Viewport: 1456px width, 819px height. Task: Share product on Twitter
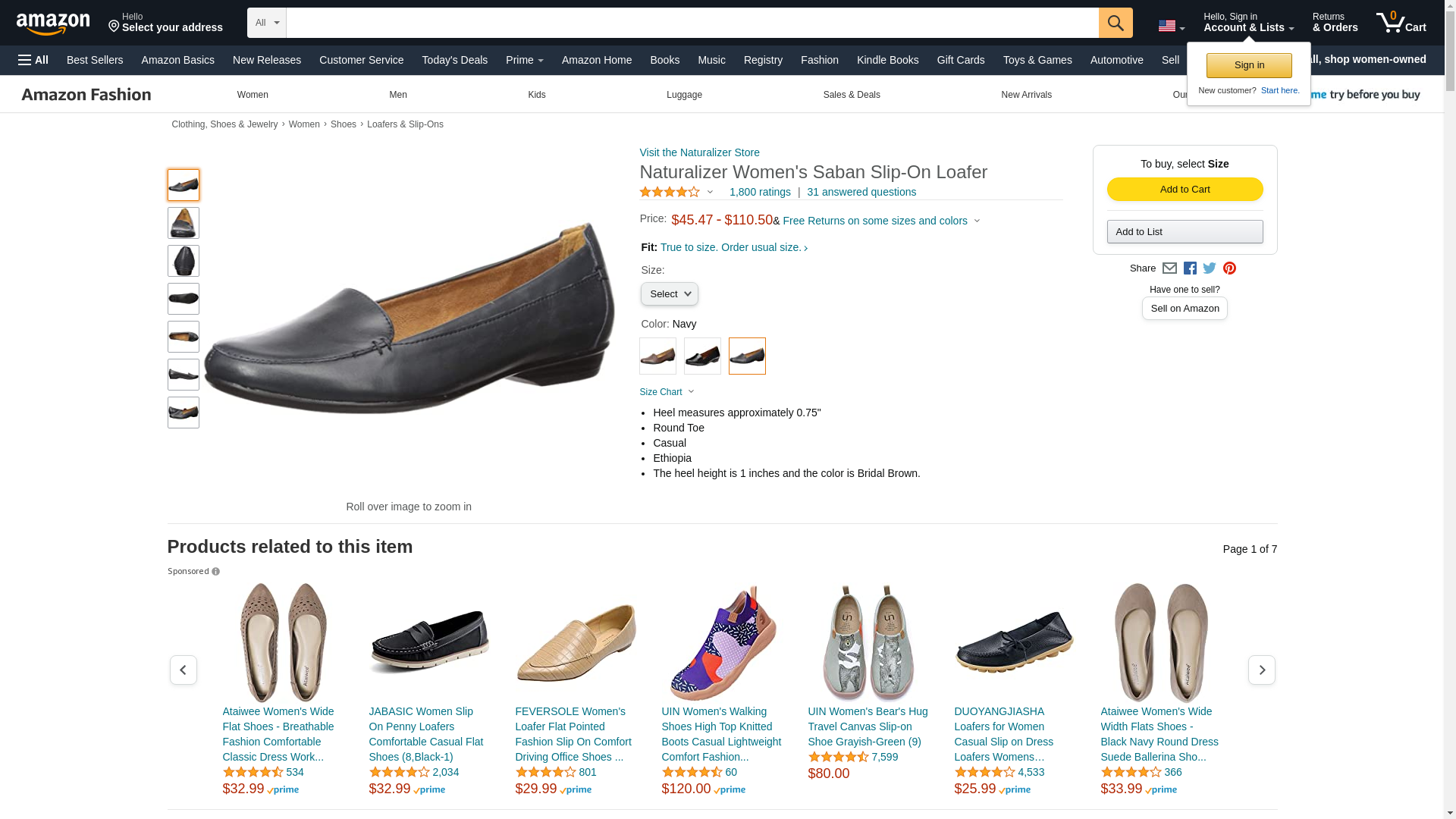[1210, 268]
